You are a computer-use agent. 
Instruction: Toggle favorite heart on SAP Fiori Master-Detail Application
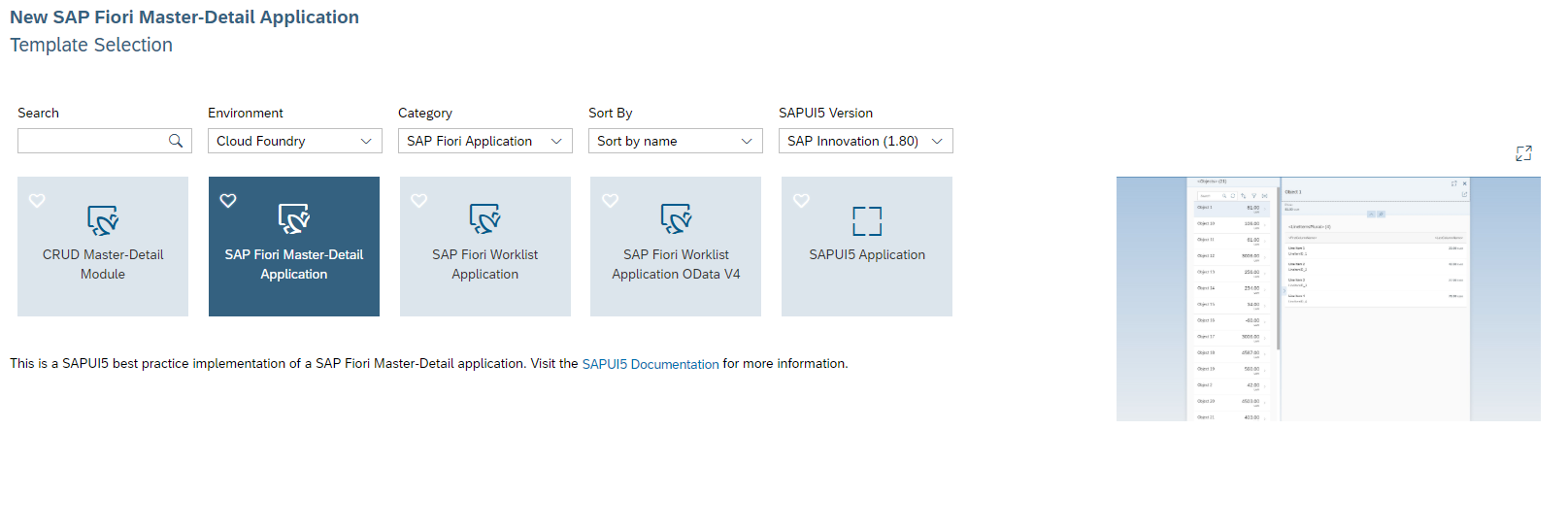coord(228,201)
